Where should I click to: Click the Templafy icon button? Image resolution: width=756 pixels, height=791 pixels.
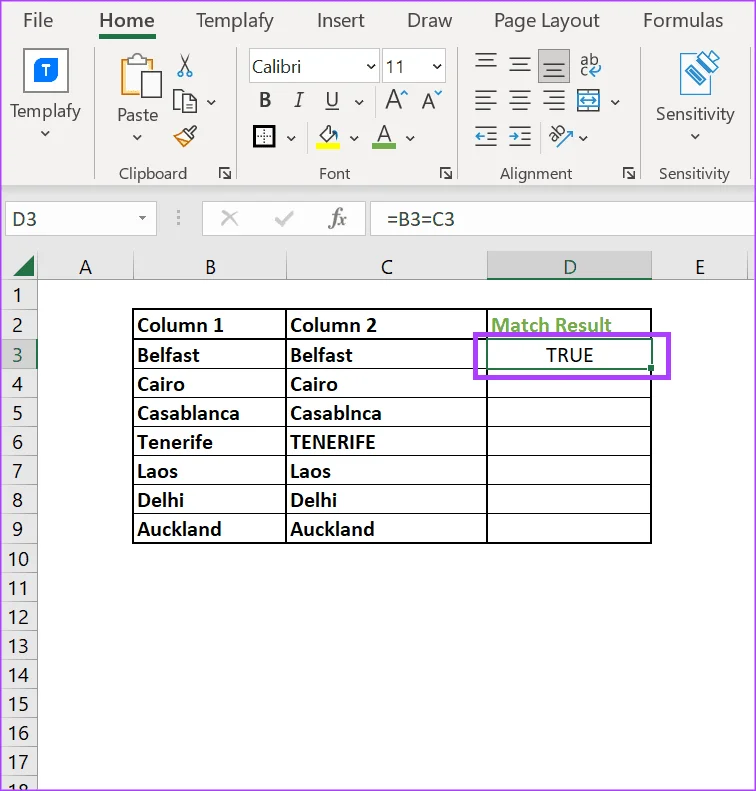[x=46, y=70]
